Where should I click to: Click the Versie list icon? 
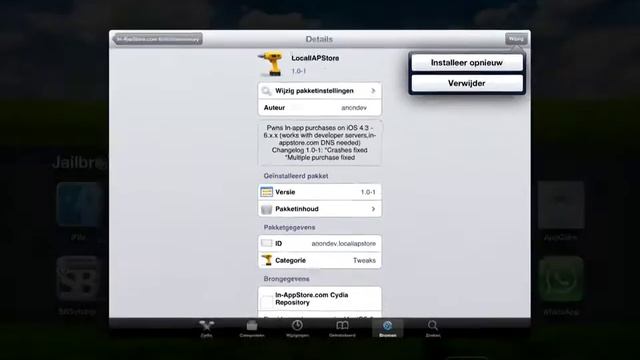point(267,192)
